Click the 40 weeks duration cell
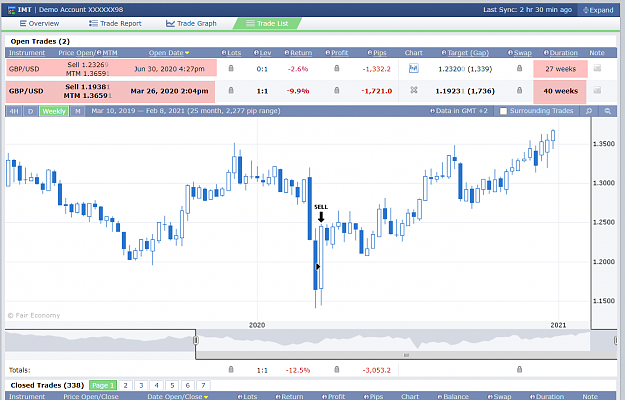 [560, 91]
